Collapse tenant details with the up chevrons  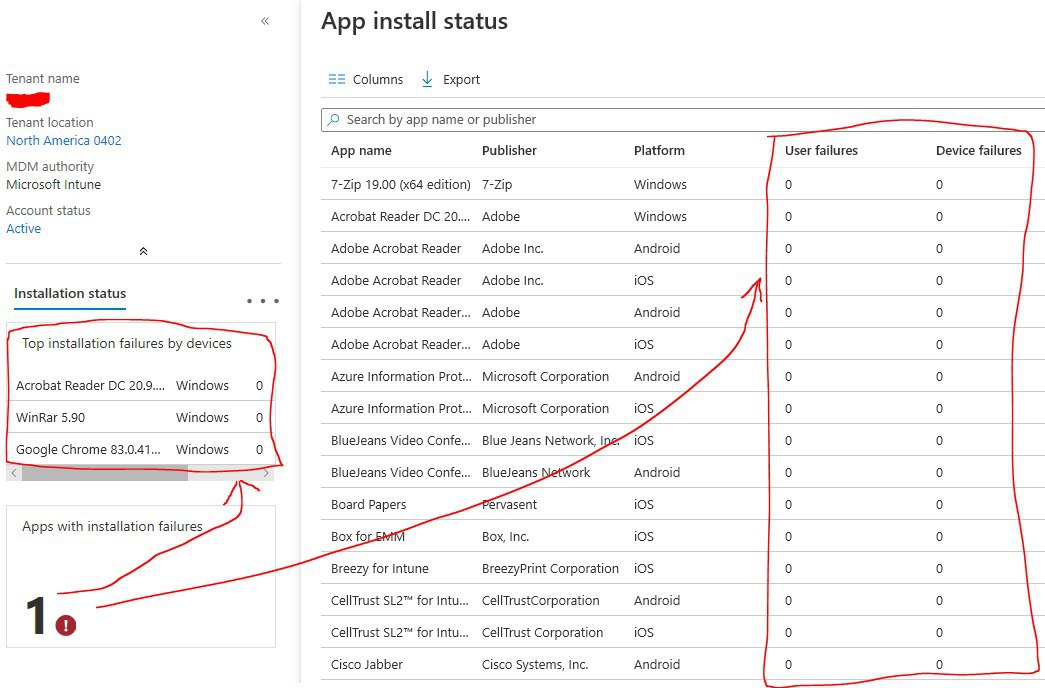(143, 251)
